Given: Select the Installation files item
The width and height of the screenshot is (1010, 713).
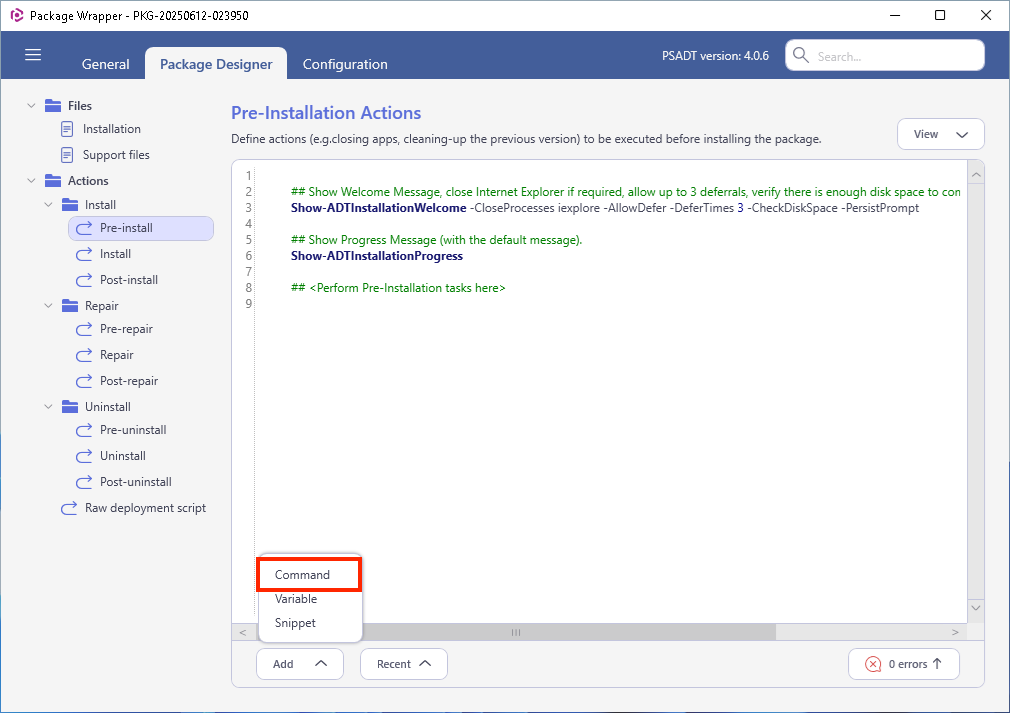Looking at the screenshot, I should tap(111, 129).
